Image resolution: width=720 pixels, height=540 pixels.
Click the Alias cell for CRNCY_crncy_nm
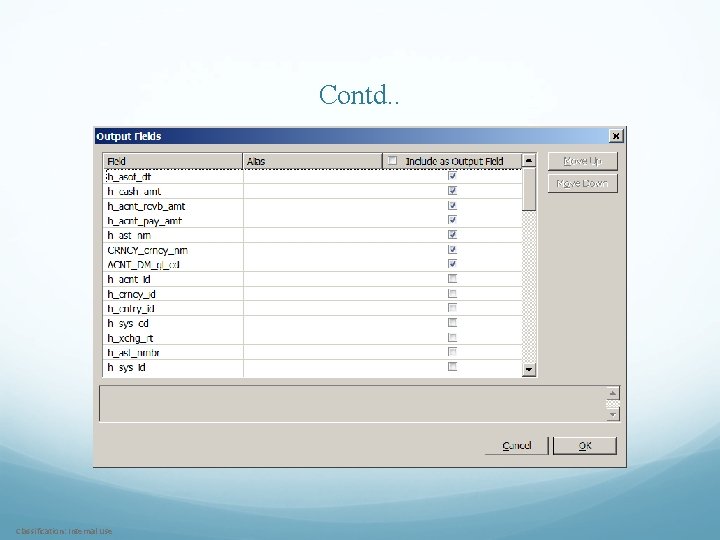pos(313,250)
